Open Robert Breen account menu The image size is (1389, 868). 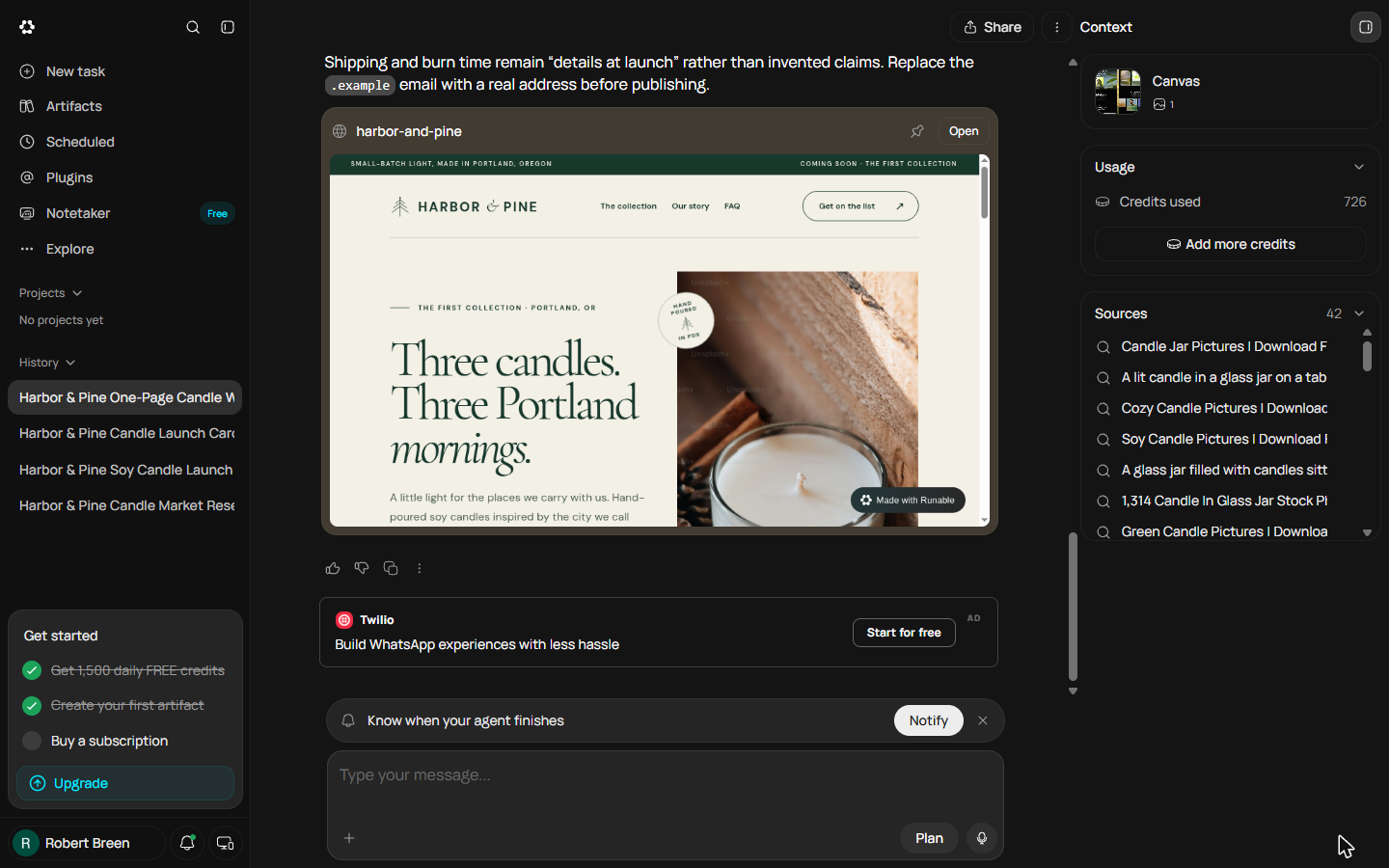88,843
